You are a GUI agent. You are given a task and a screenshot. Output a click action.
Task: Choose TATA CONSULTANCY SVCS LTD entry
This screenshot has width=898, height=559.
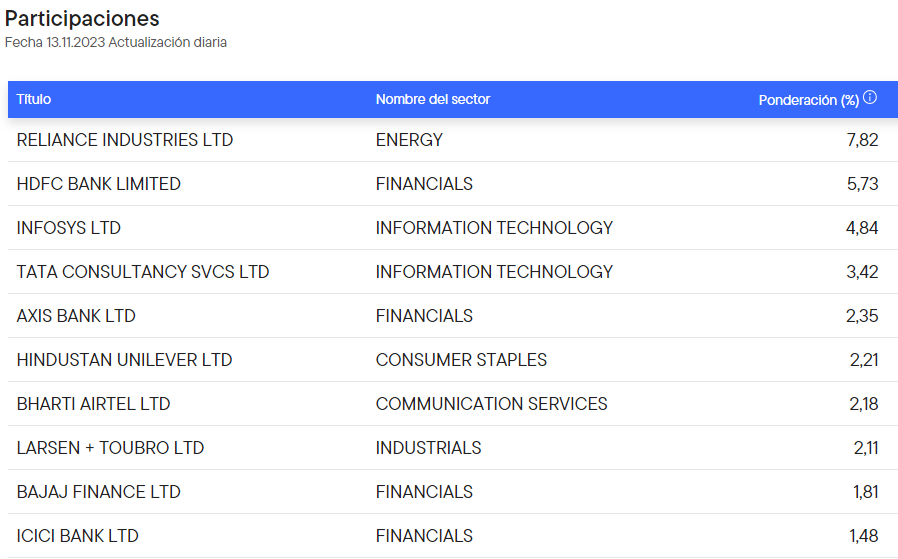pos(143,272)
